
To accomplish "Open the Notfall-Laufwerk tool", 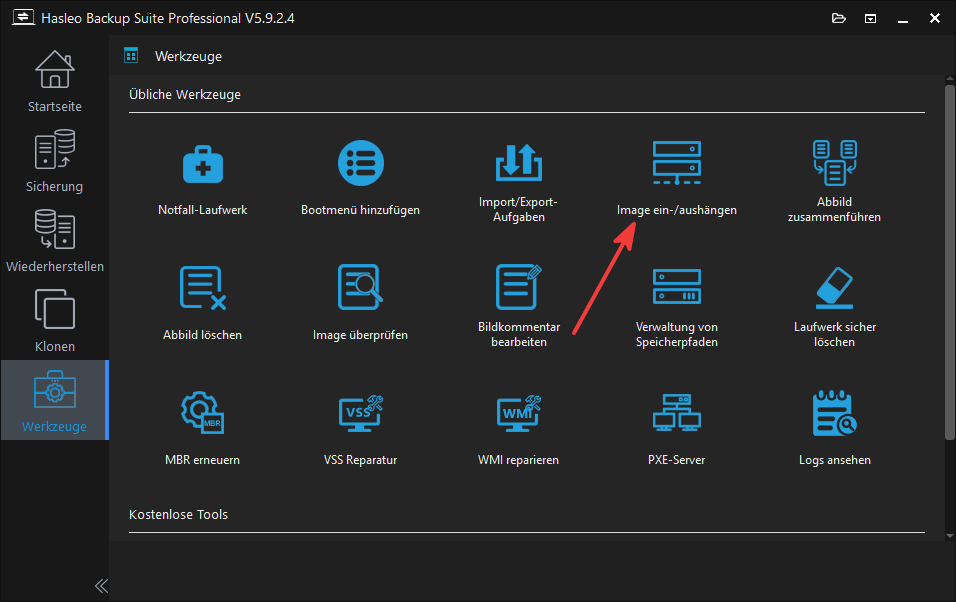I will (202, 180).
